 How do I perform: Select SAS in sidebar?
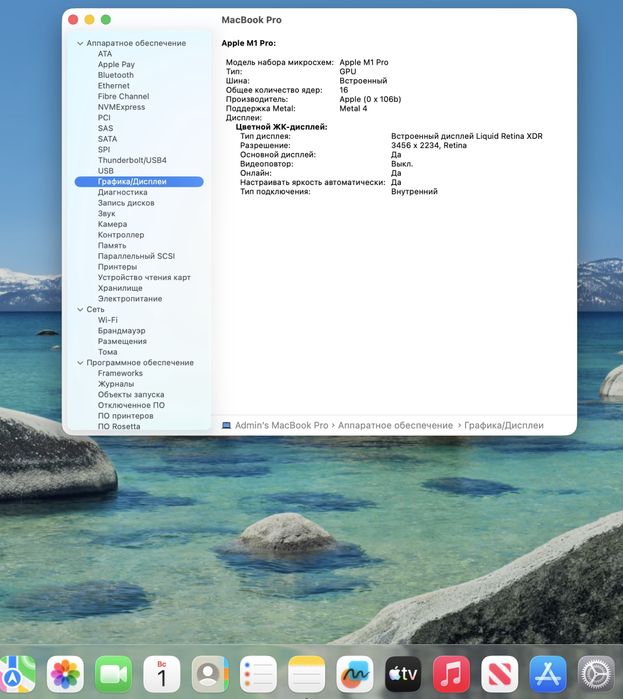pyautogui.click(x=105, y=128)
